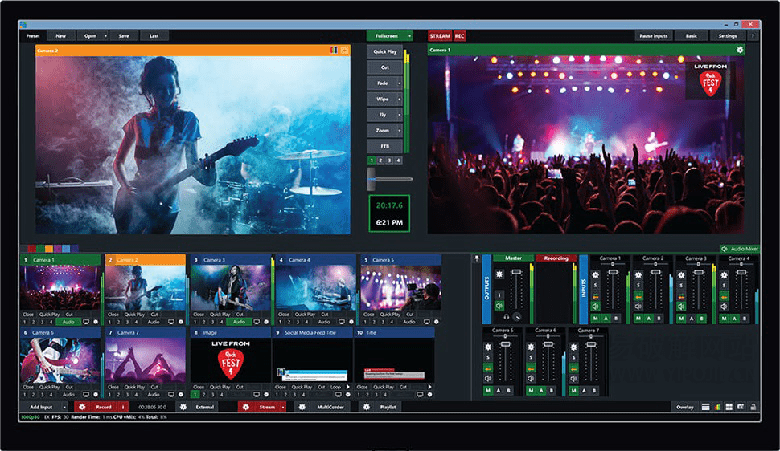Open the PlayList settings gear
Viewport: 780px width, 451px height.
[x=366, y=407]
